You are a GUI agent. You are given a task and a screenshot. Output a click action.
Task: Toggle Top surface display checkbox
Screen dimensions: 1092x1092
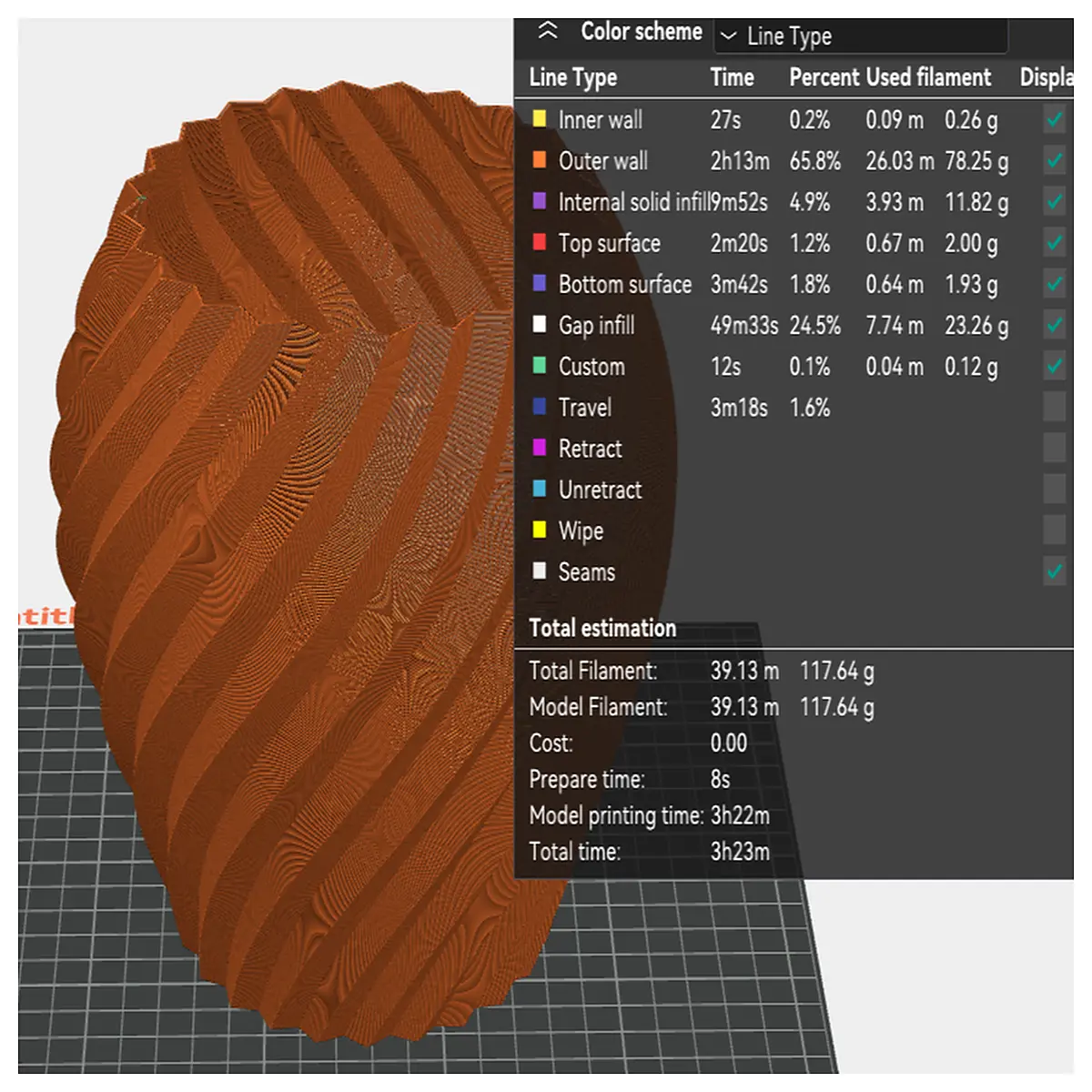1055,243
